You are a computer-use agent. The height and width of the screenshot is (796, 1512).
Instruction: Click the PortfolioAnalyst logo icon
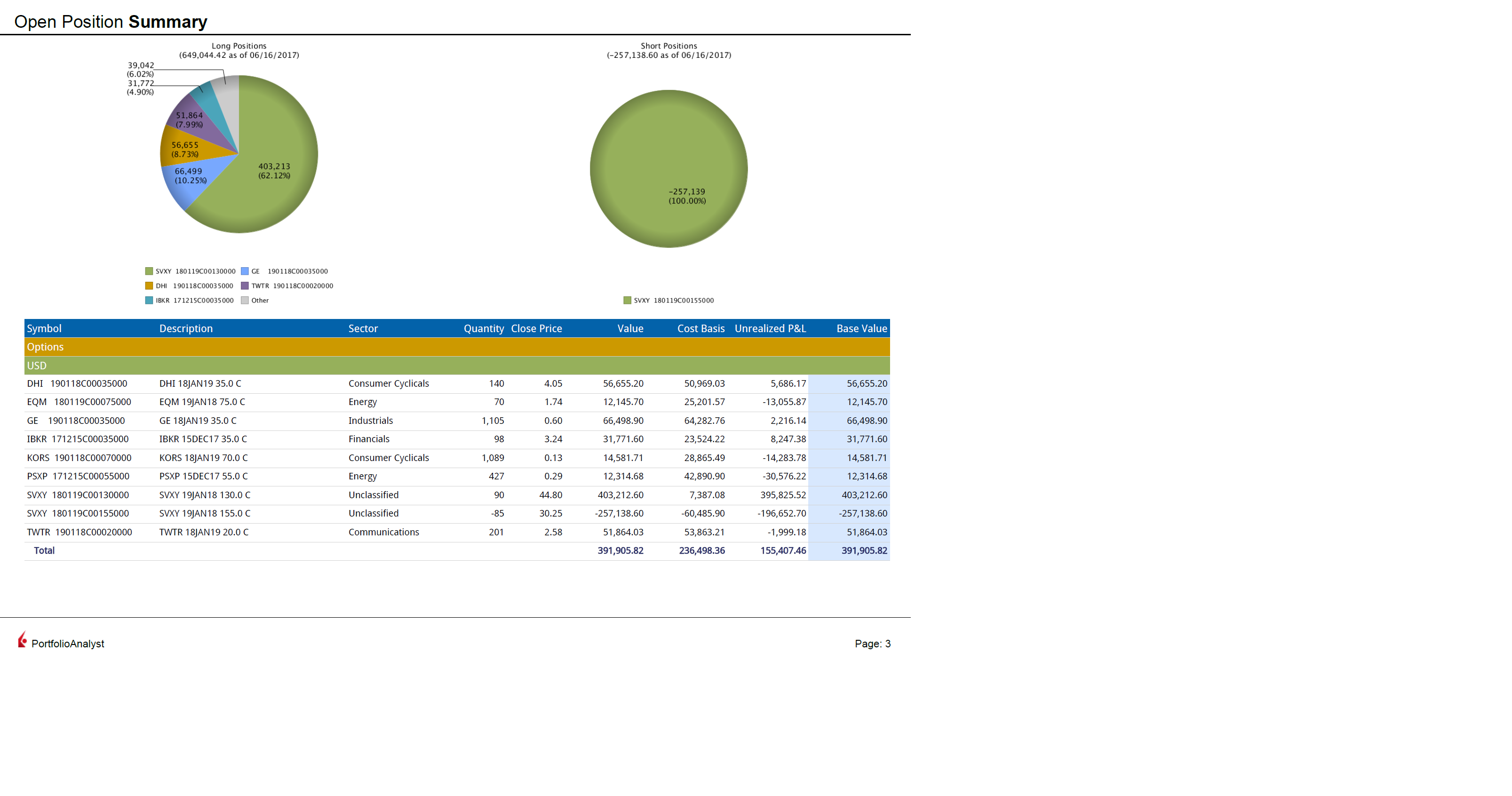click(x=22, y=640)
